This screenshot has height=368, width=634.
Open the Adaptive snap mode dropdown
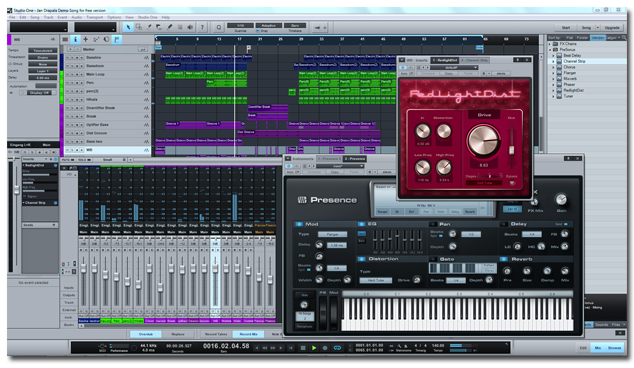pyautogui.click(x=268, y=25)
